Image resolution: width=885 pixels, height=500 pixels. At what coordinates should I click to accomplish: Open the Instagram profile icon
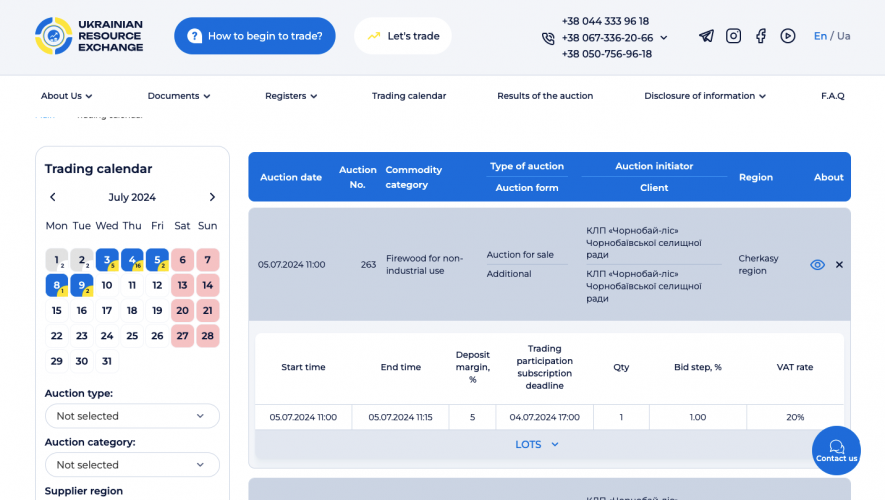tap(733, 36)
